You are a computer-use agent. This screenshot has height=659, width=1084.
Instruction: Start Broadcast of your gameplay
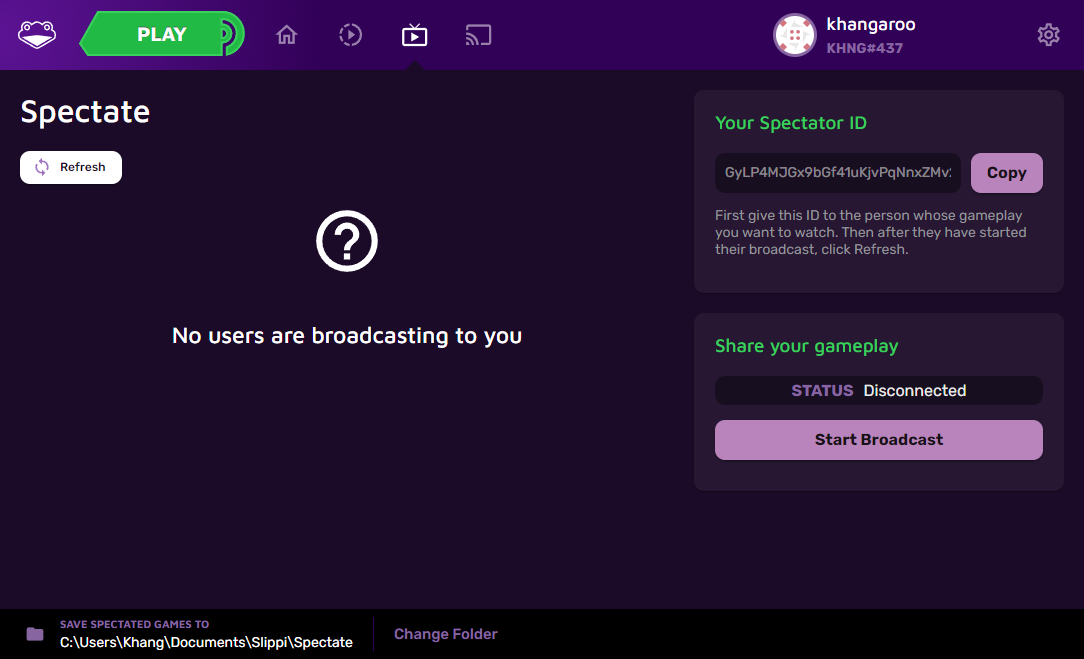click(878, 440)
